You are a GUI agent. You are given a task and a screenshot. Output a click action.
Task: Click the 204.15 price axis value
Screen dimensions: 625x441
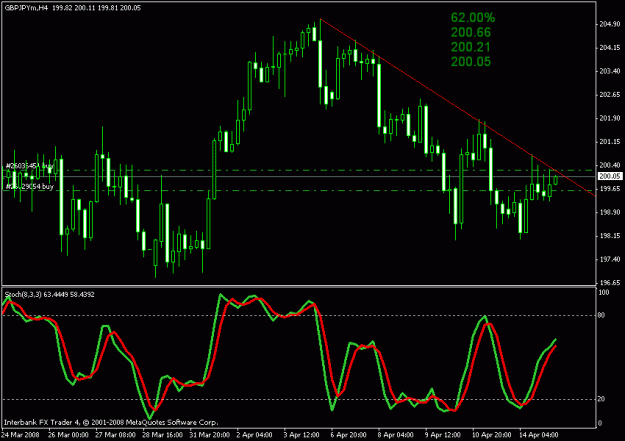[610, 48]
